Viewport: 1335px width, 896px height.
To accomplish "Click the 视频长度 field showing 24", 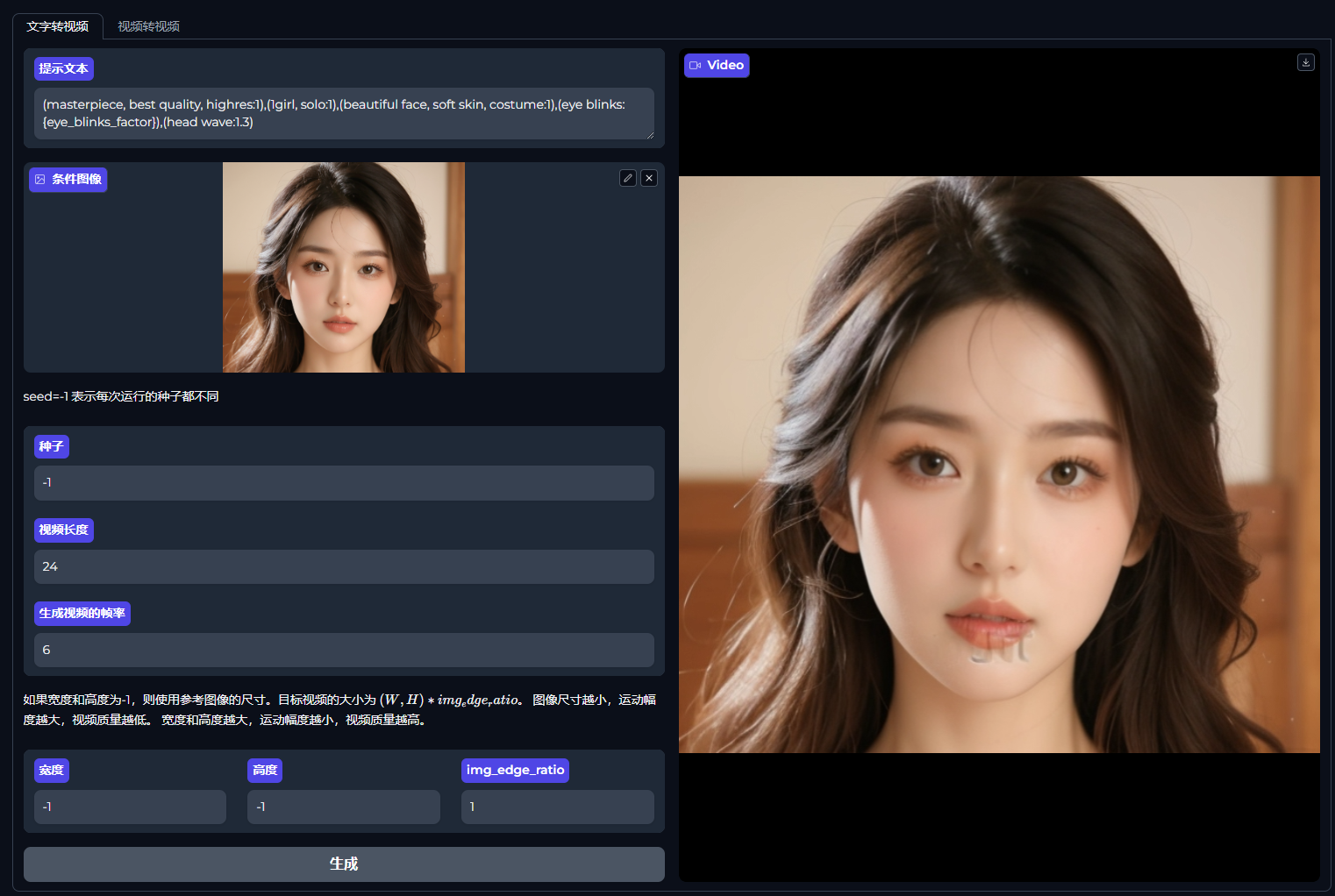I will pos(343,566).
